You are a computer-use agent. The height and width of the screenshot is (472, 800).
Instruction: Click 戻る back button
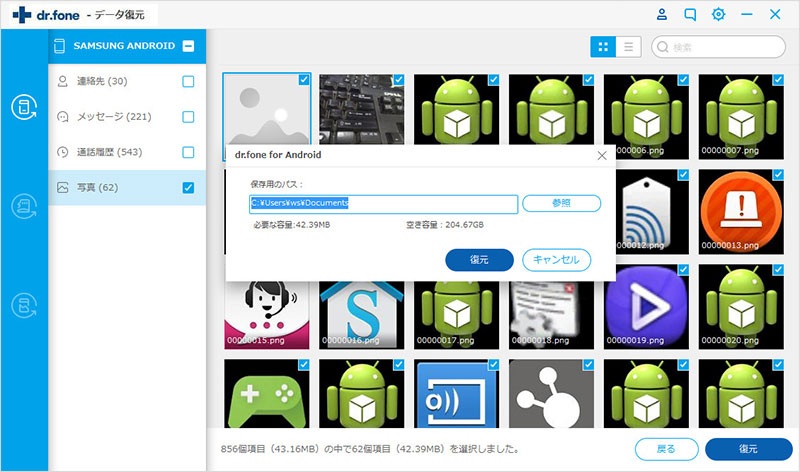(666, 449)
